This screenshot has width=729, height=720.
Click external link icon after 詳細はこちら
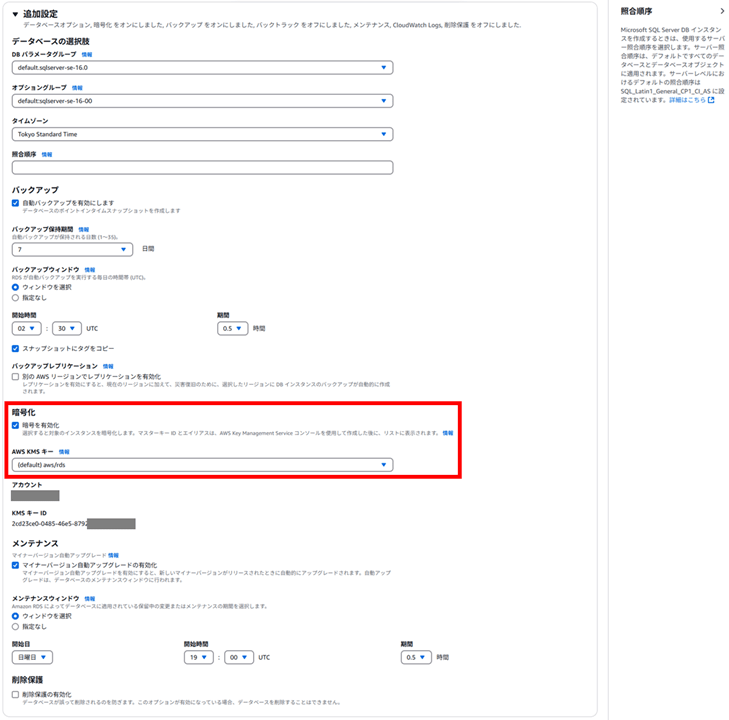[x=711, y=100]
